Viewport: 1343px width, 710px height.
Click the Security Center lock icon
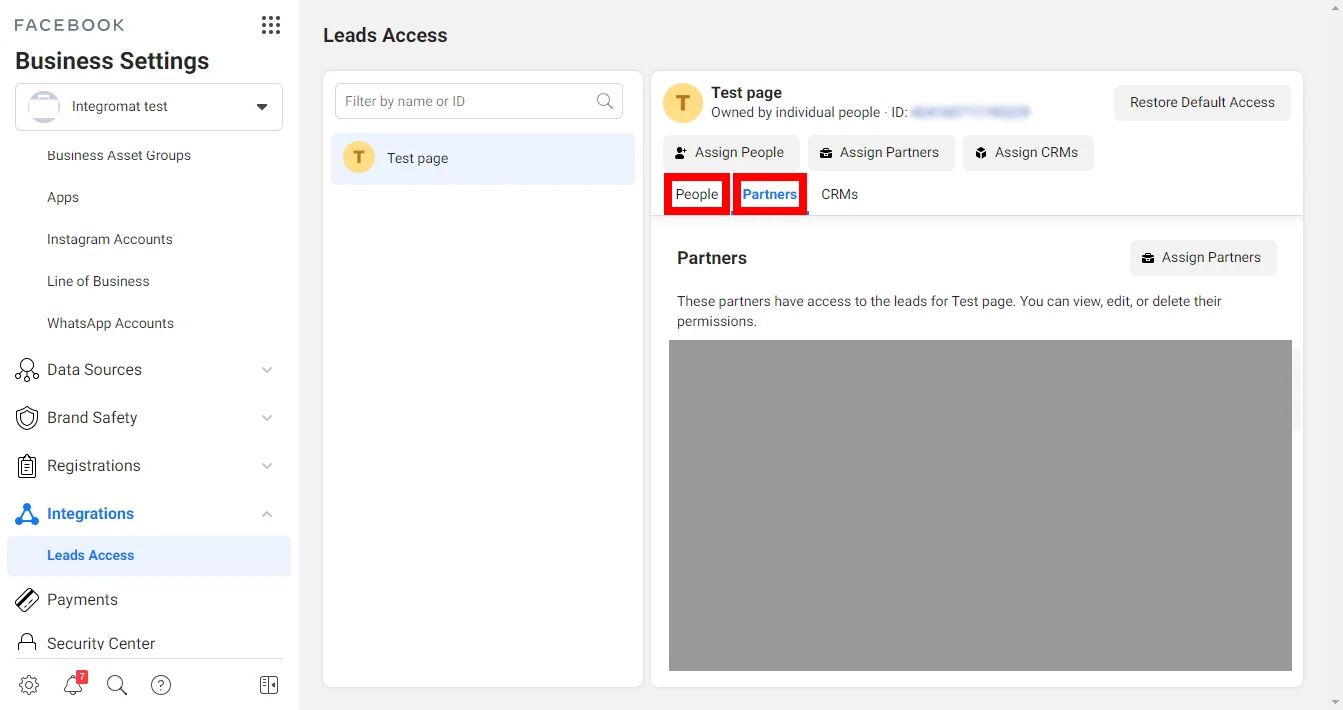27,643
